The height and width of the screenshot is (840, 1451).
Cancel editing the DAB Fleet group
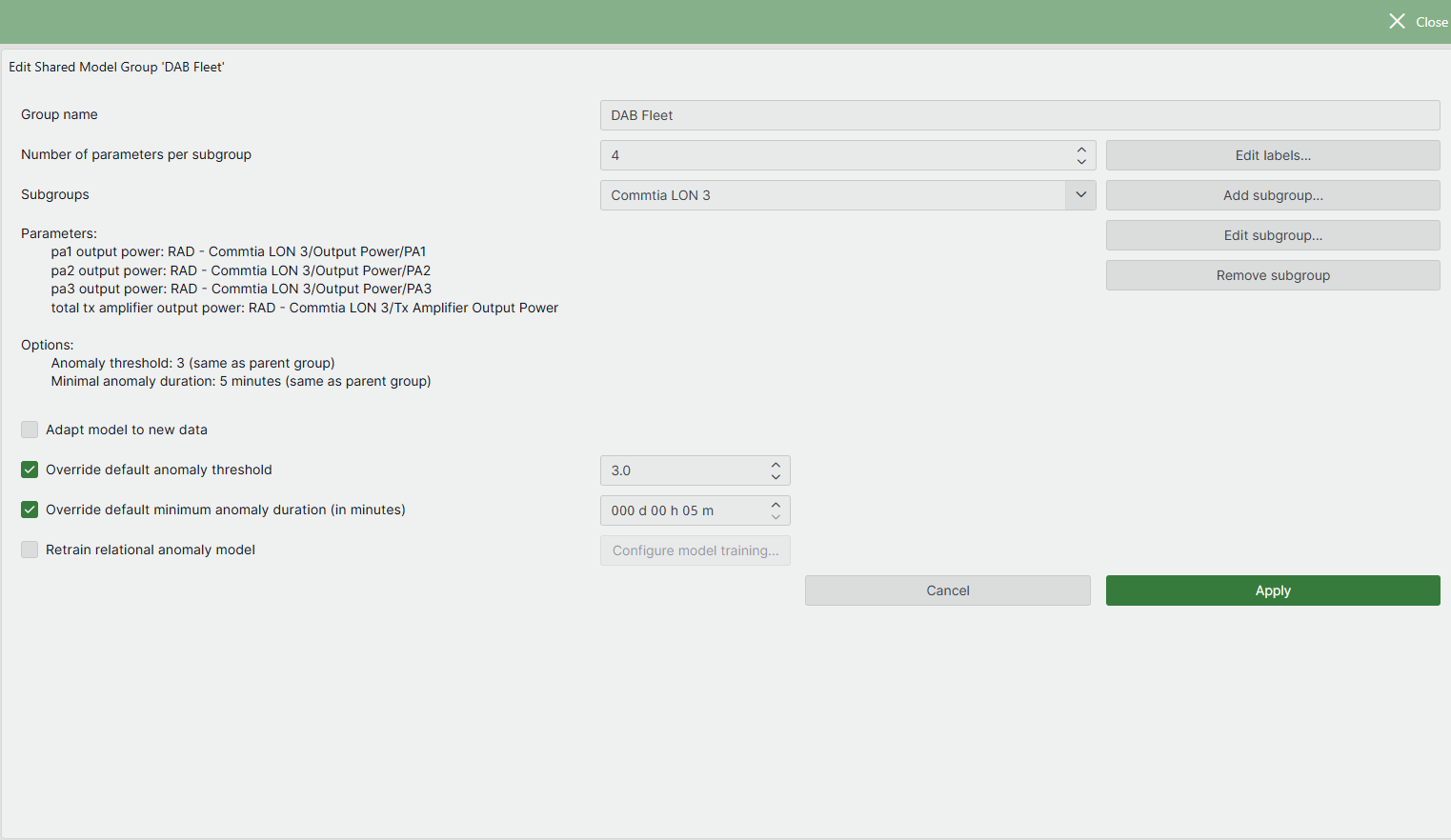[x=947, y=590]
